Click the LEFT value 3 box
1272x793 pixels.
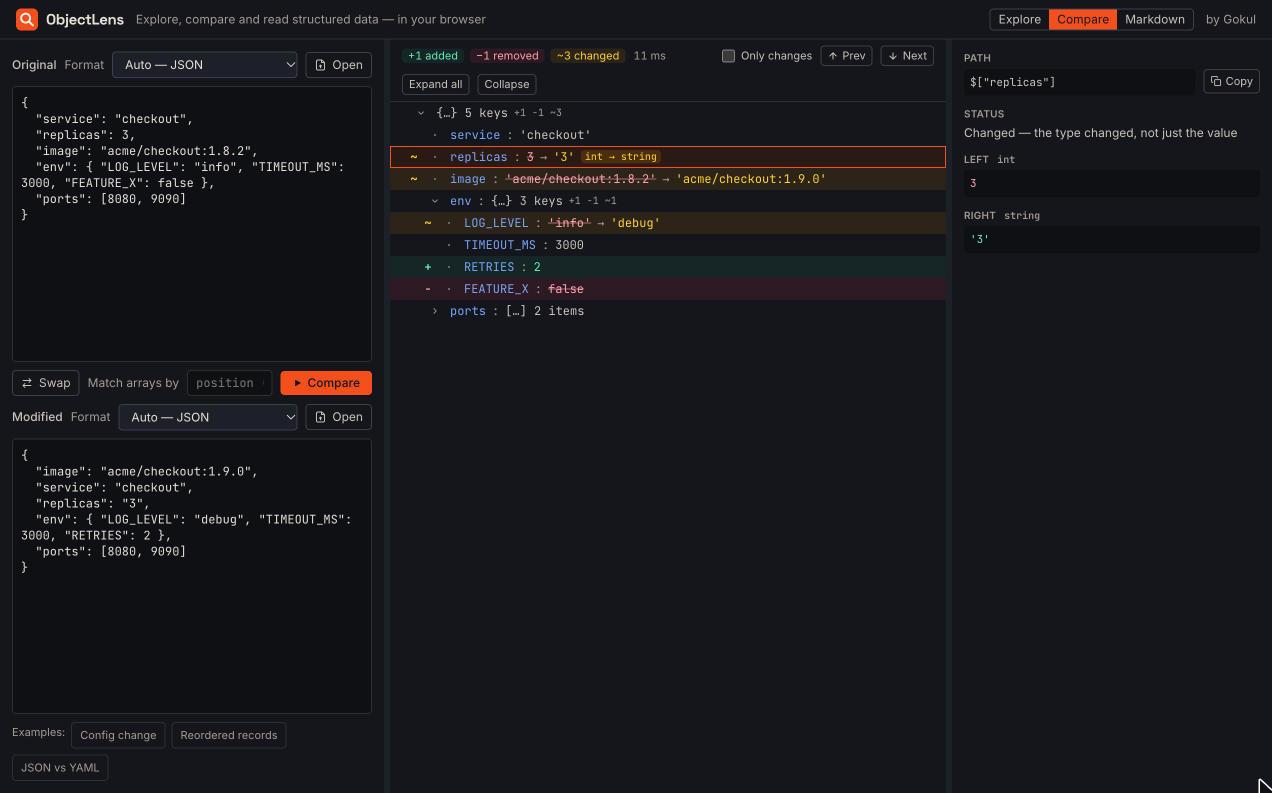click(x=1112, y=183)
